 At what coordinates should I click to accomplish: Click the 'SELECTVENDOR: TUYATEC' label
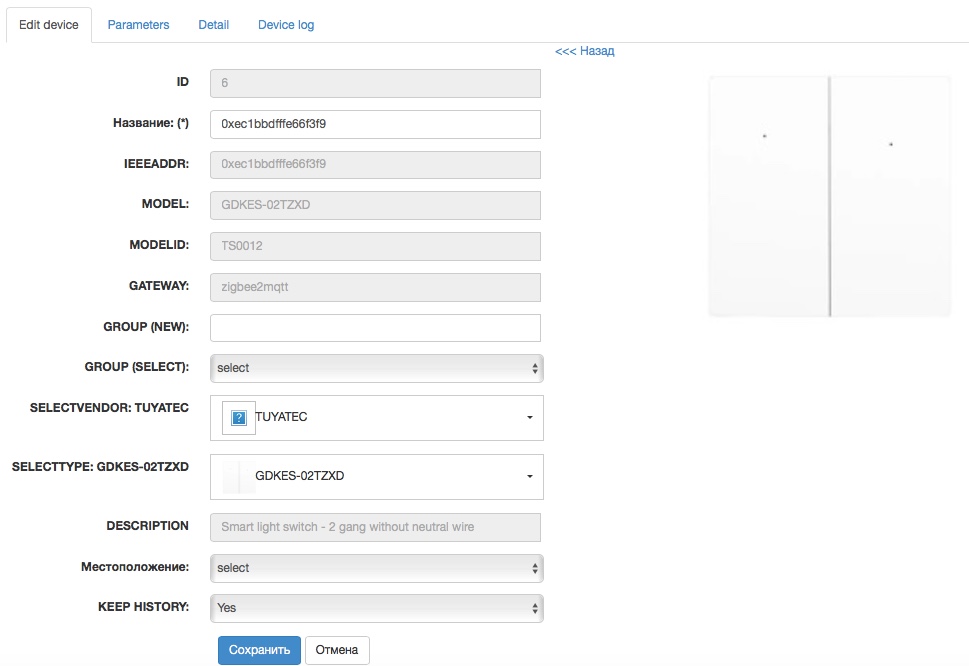[x=109, y=408]
